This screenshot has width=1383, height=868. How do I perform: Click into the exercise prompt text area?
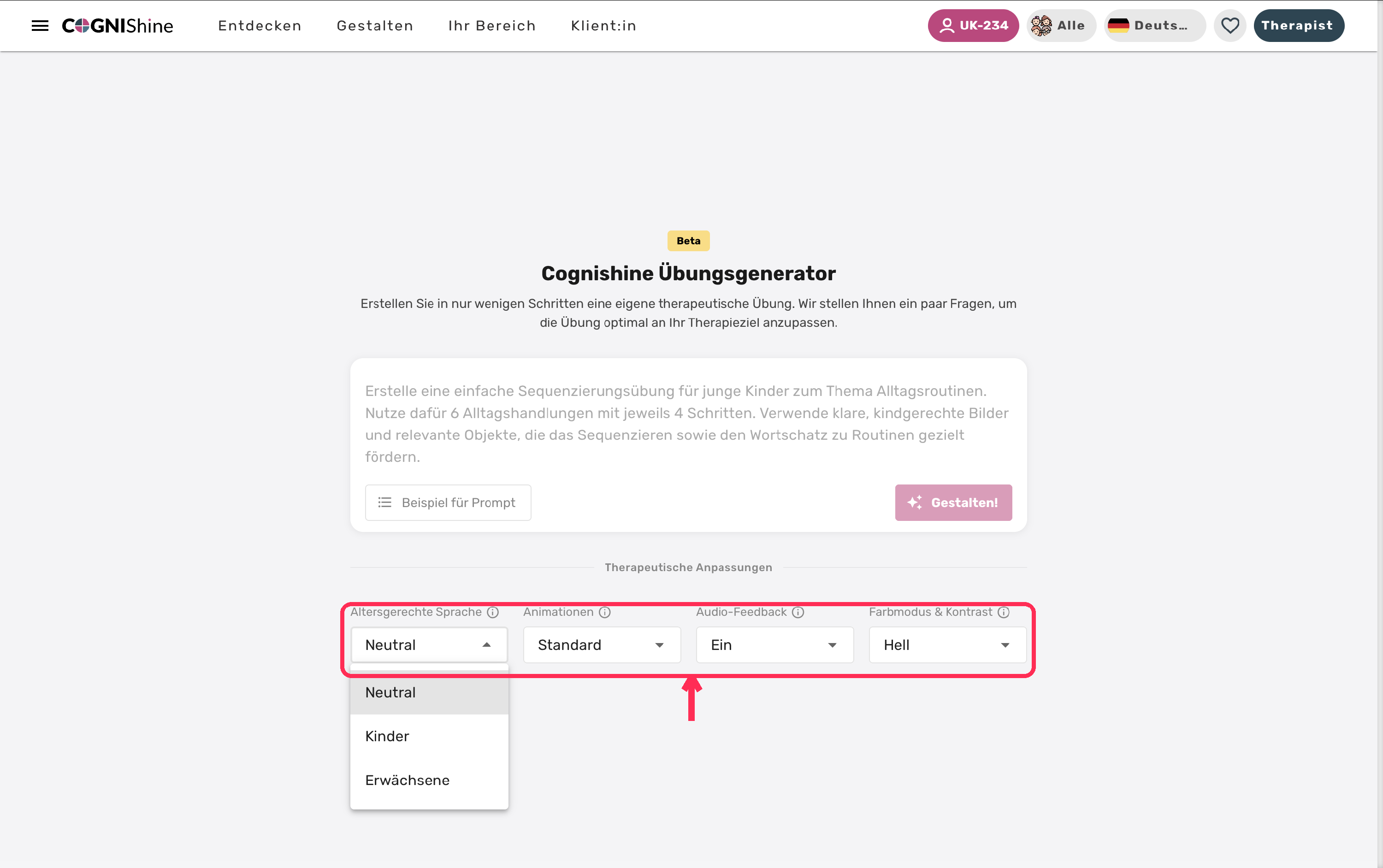point(688,424)
